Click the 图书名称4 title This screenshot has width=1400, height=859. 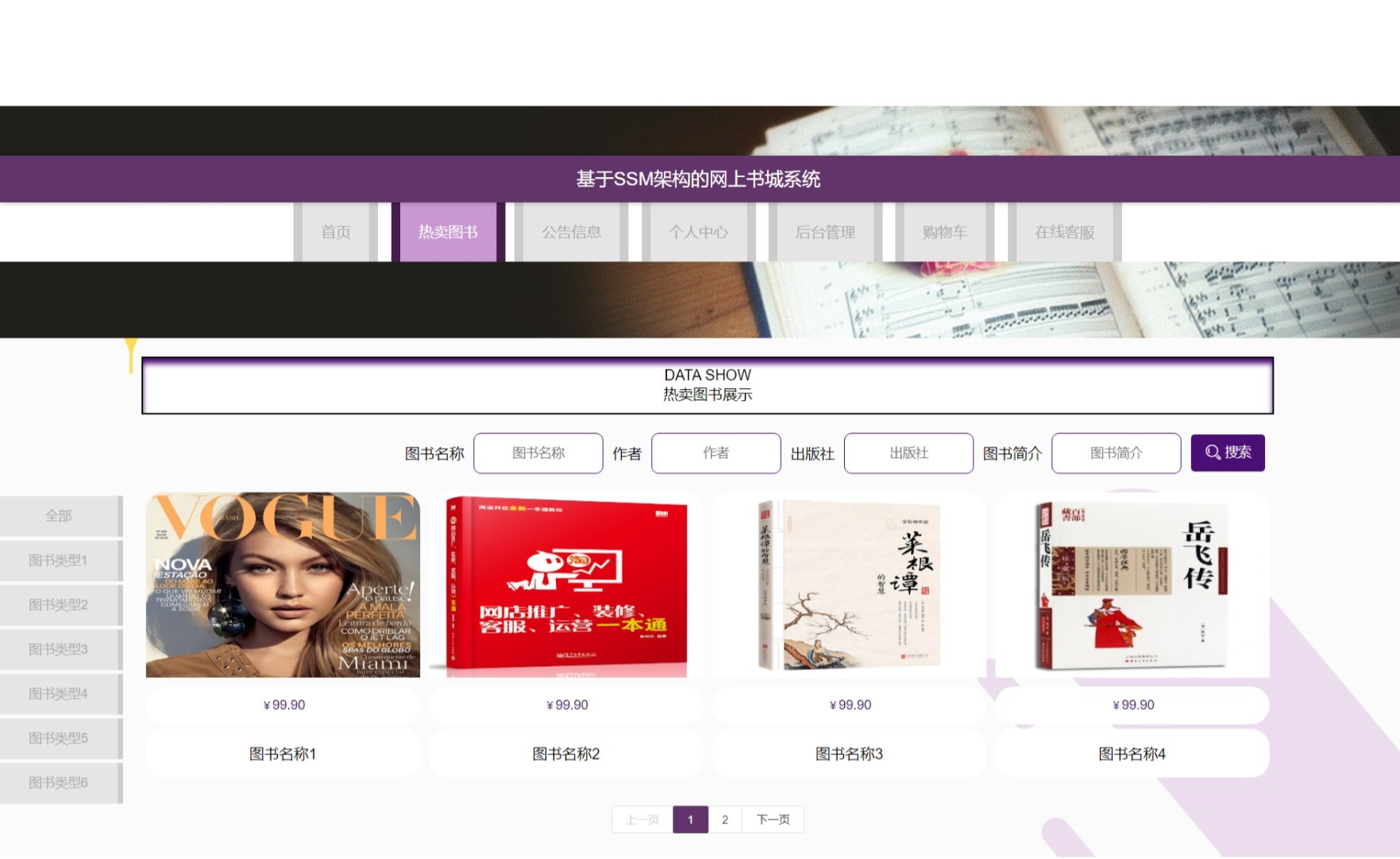(x=1132, y=754)
